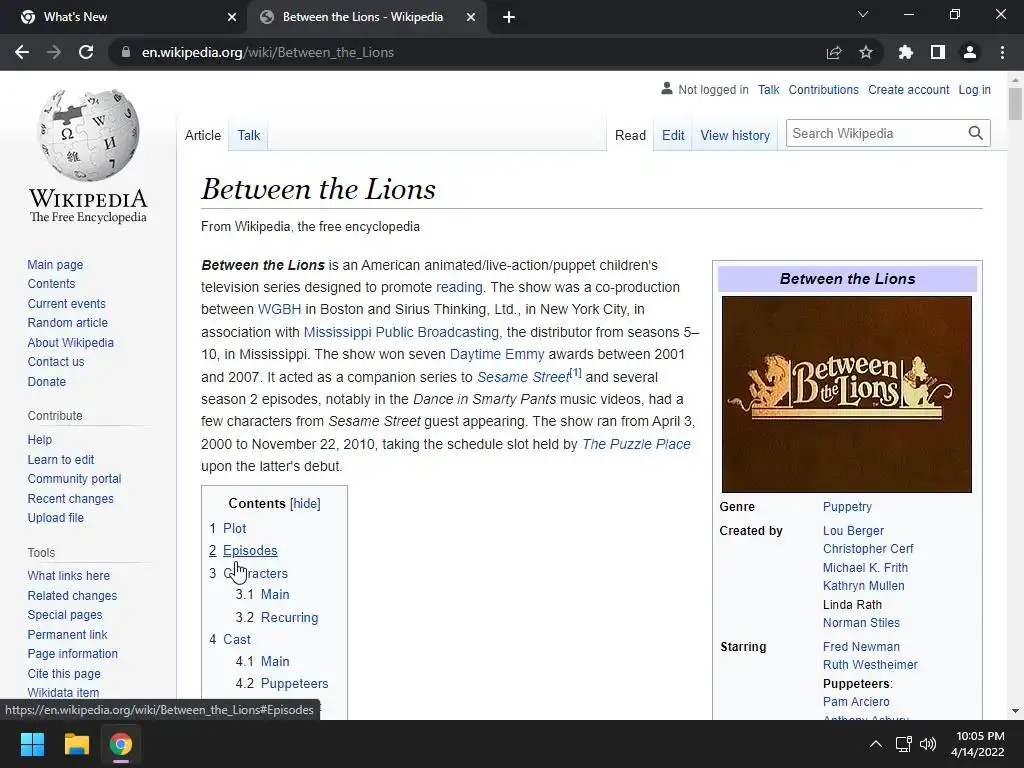Click the address bar URL
Viewport: 1024px width, 768px height.
point(268,52)
